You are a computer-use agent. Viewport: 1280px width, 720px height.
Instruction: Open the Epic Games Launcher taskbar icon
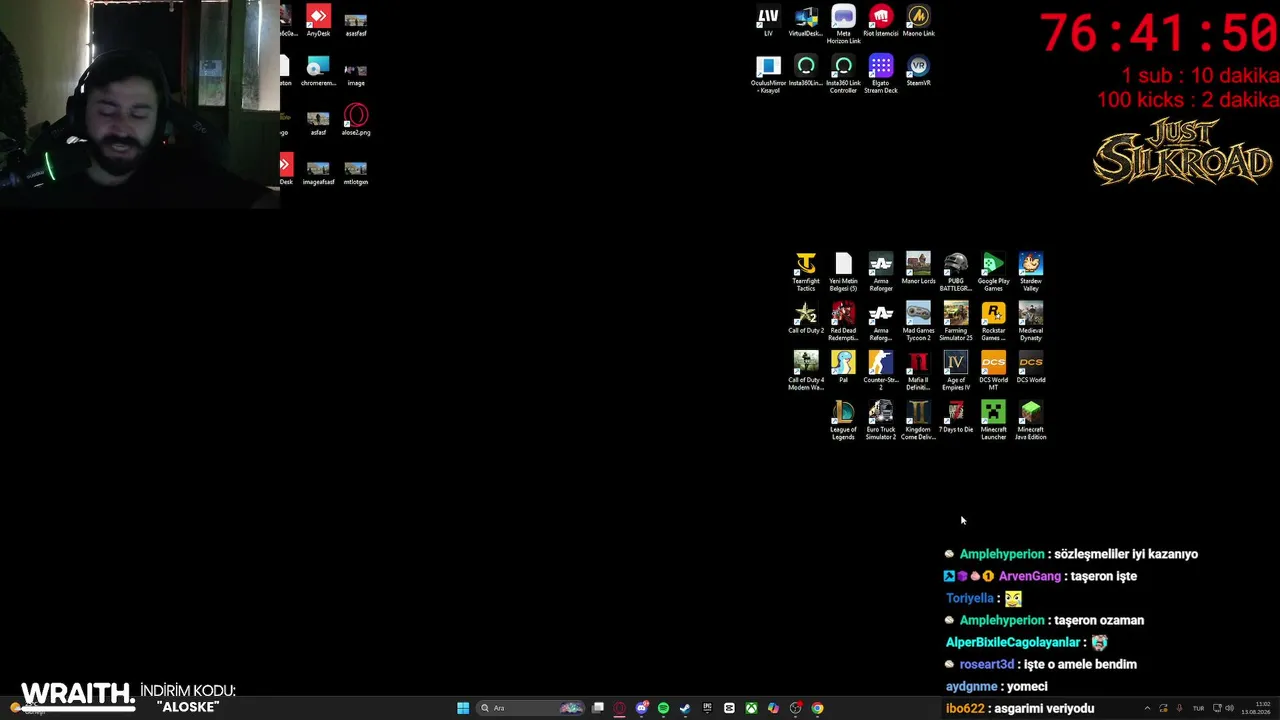click(707, 708)
